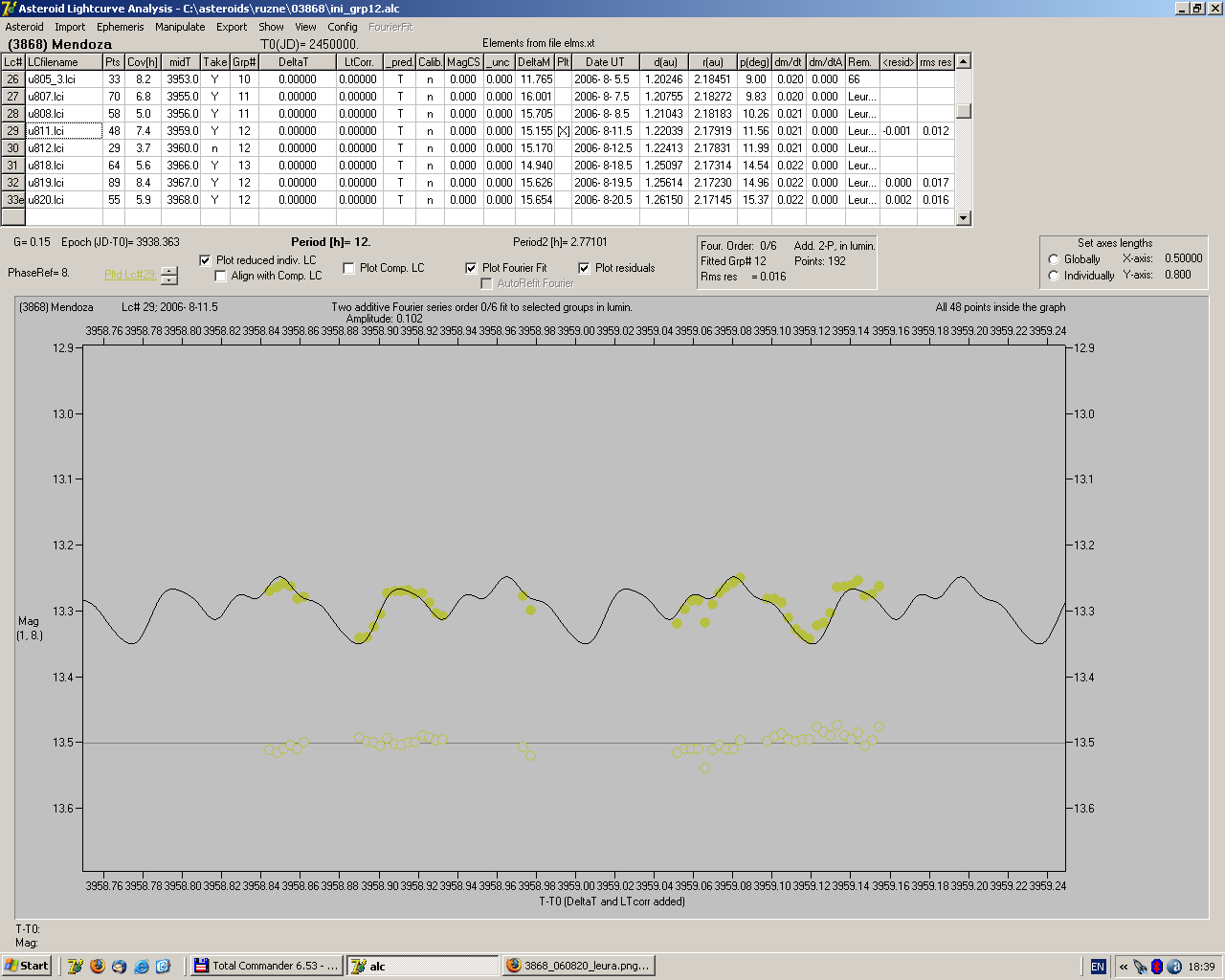Increment plotted lightcurve number stepper up

tap(169, 271)
